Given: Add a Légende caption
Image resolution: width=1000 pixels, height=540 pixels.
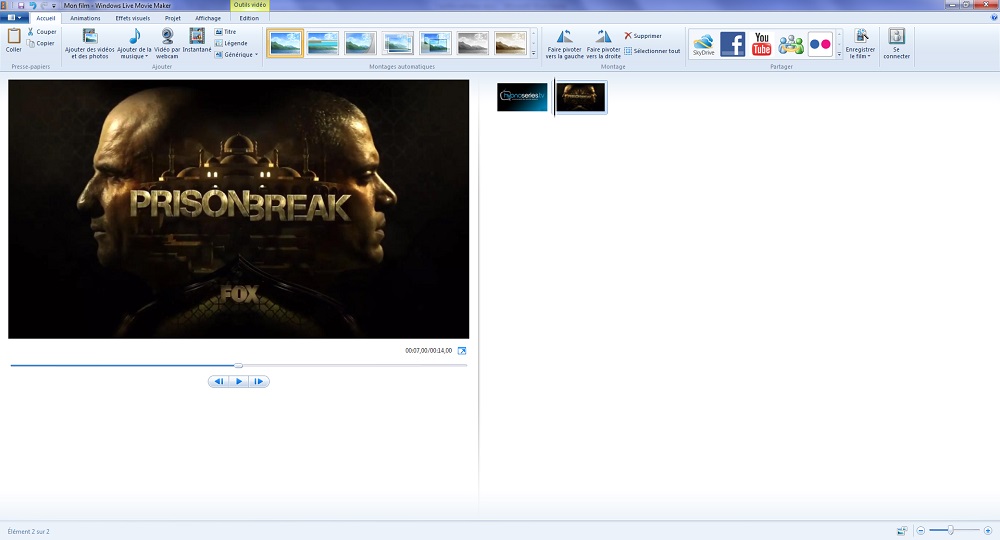Looking at the screenshot, I should click(232, 43).
